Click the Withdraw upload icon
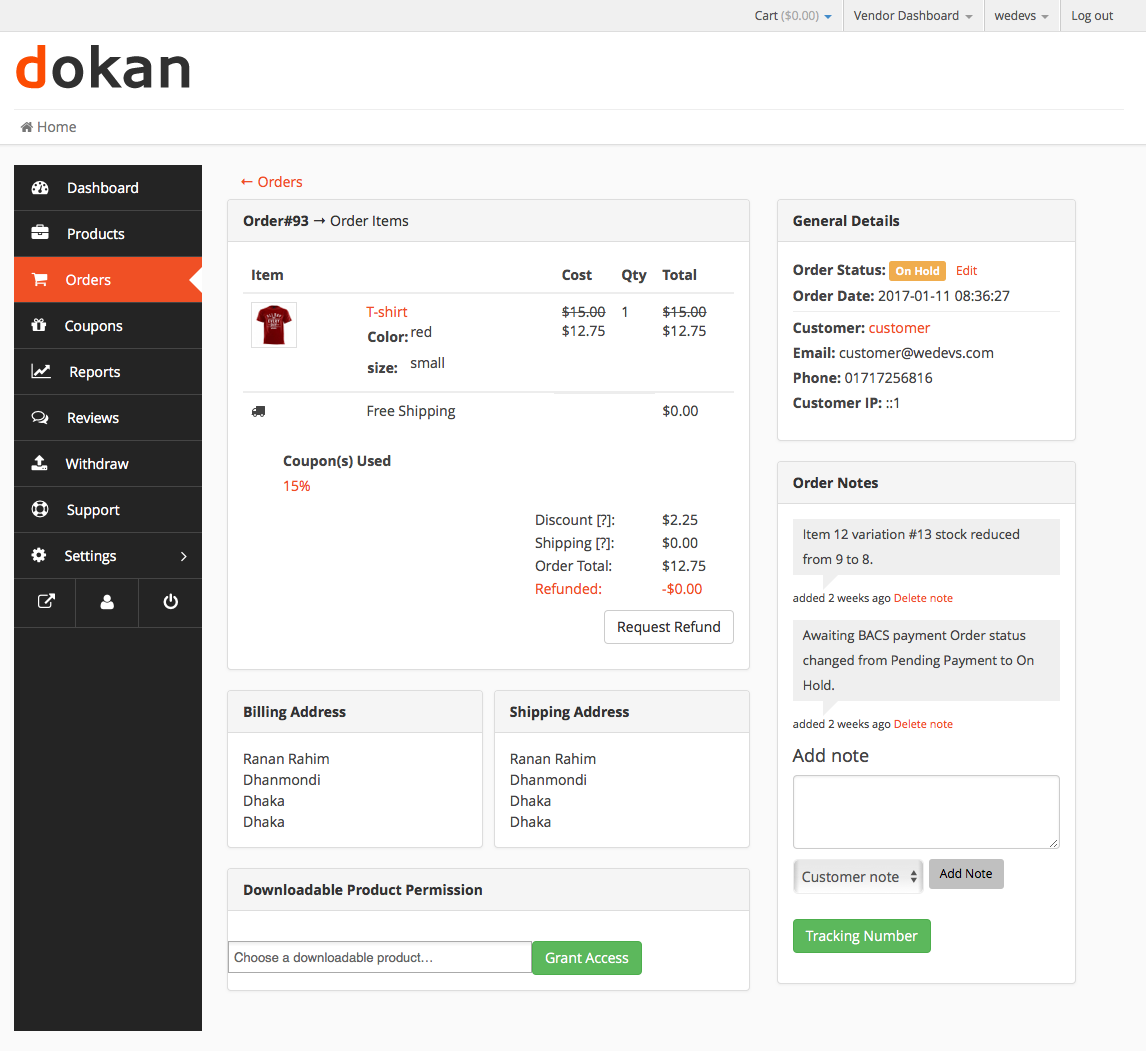This screenshot has height=1051, width=1146. coord(39,463)
